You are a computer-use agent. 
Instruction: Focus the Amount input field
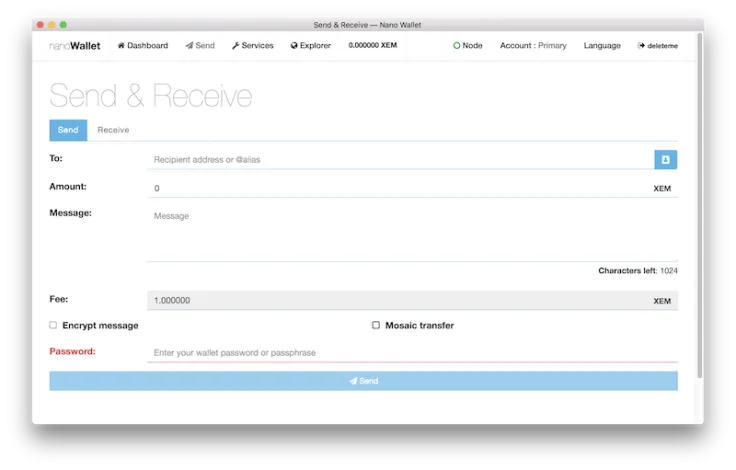[x=399, y=188]
